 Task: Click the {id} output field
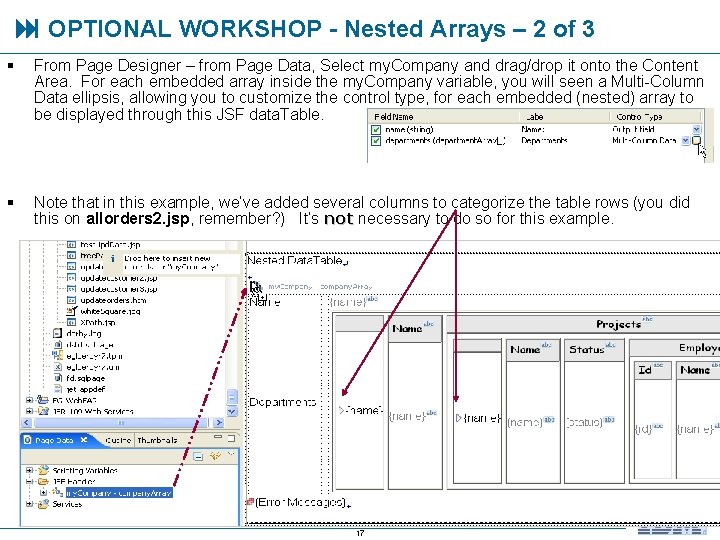[643, 429]
